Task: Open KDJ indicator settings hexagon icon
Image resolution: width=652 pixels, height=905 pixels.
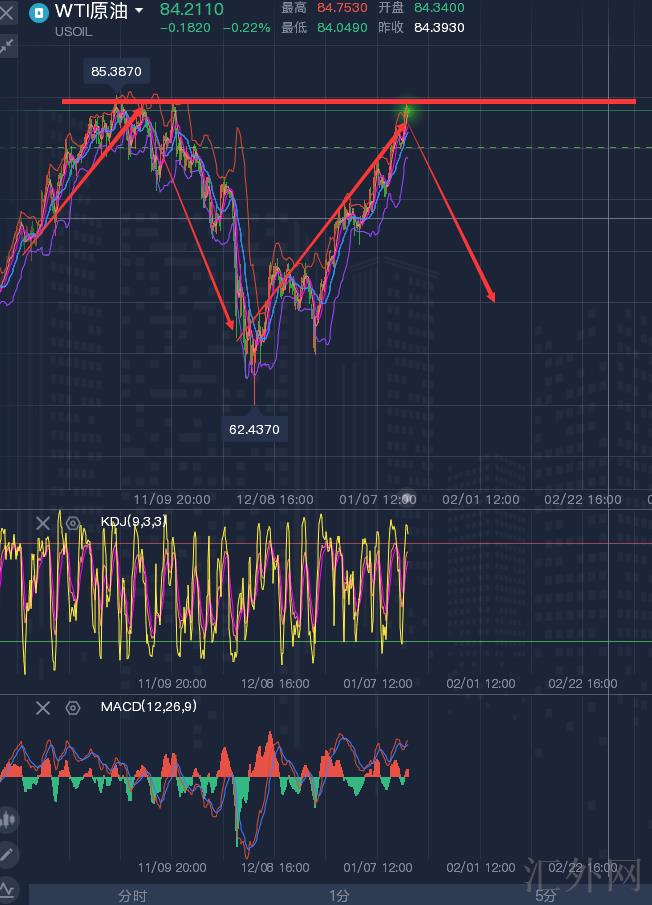Action: point(72,523)
